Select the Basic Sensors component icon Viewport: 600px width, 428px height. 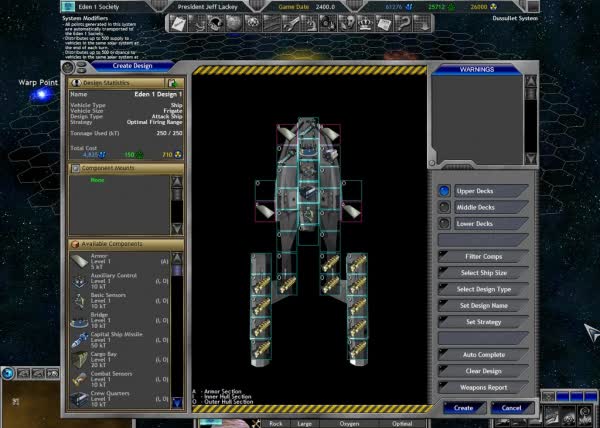80,301
